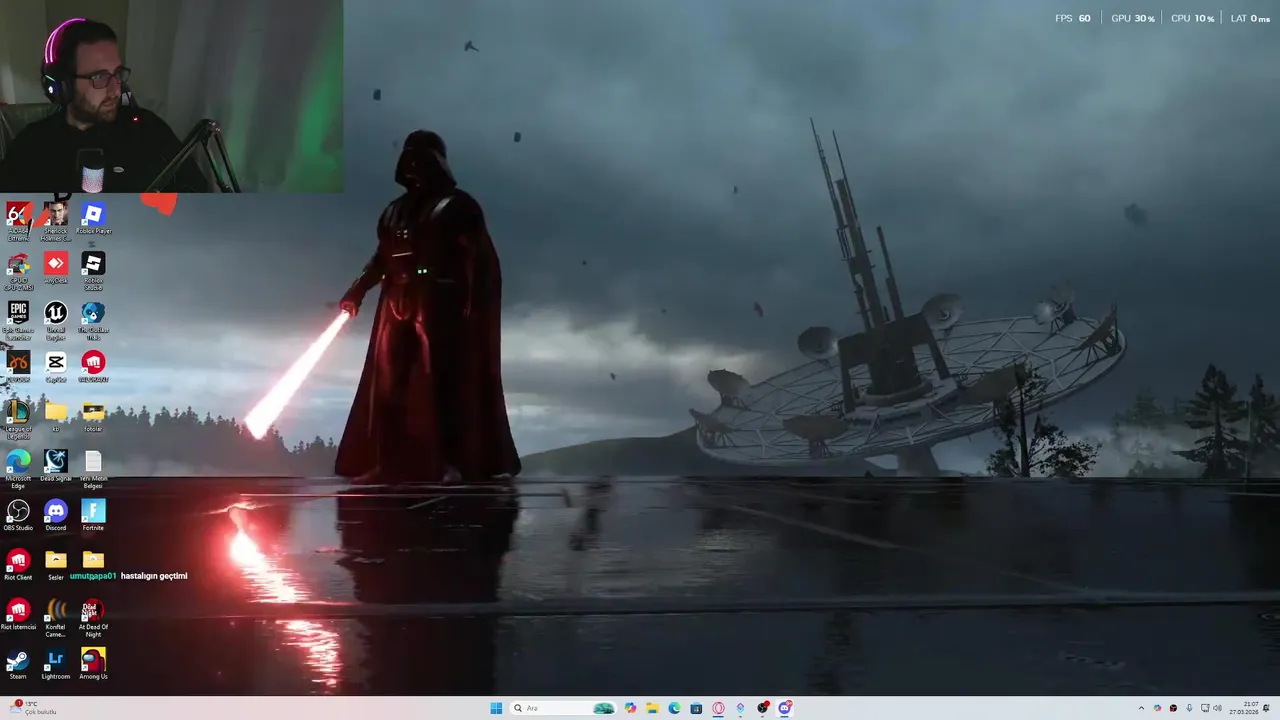
Task: Select the VALORANT desktop icon
Action: click(93, 367)
